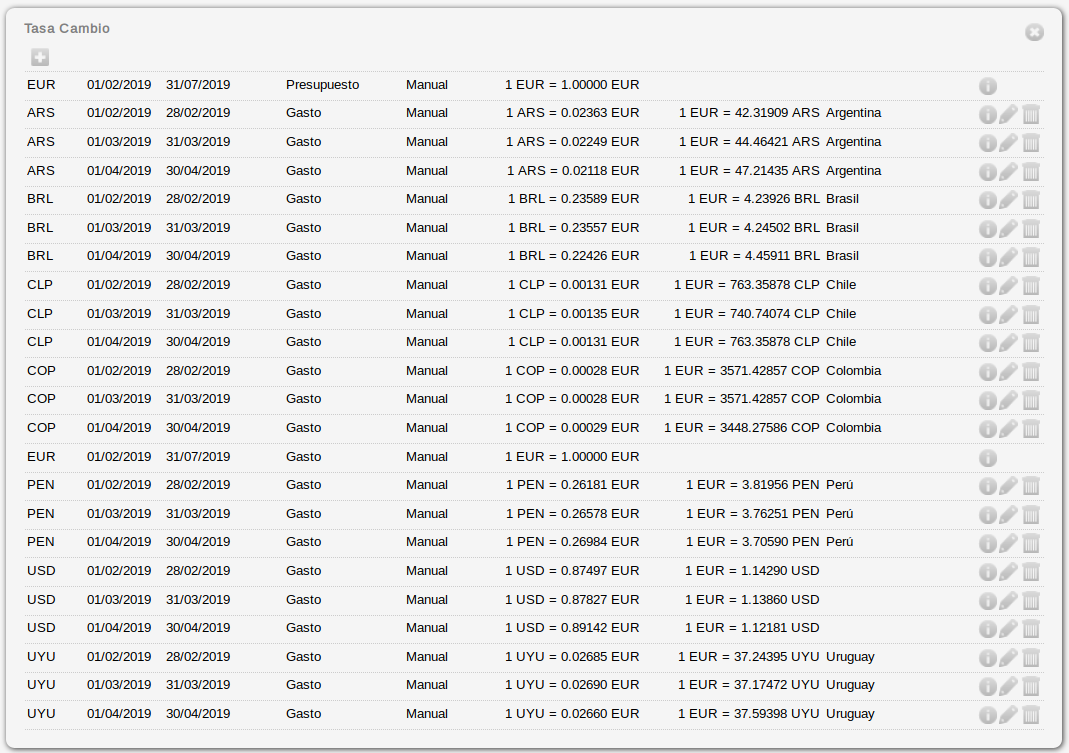Select '1 PEN = 0.26984 EUR' value
1069x753 pixels.
tap(573, 542)
